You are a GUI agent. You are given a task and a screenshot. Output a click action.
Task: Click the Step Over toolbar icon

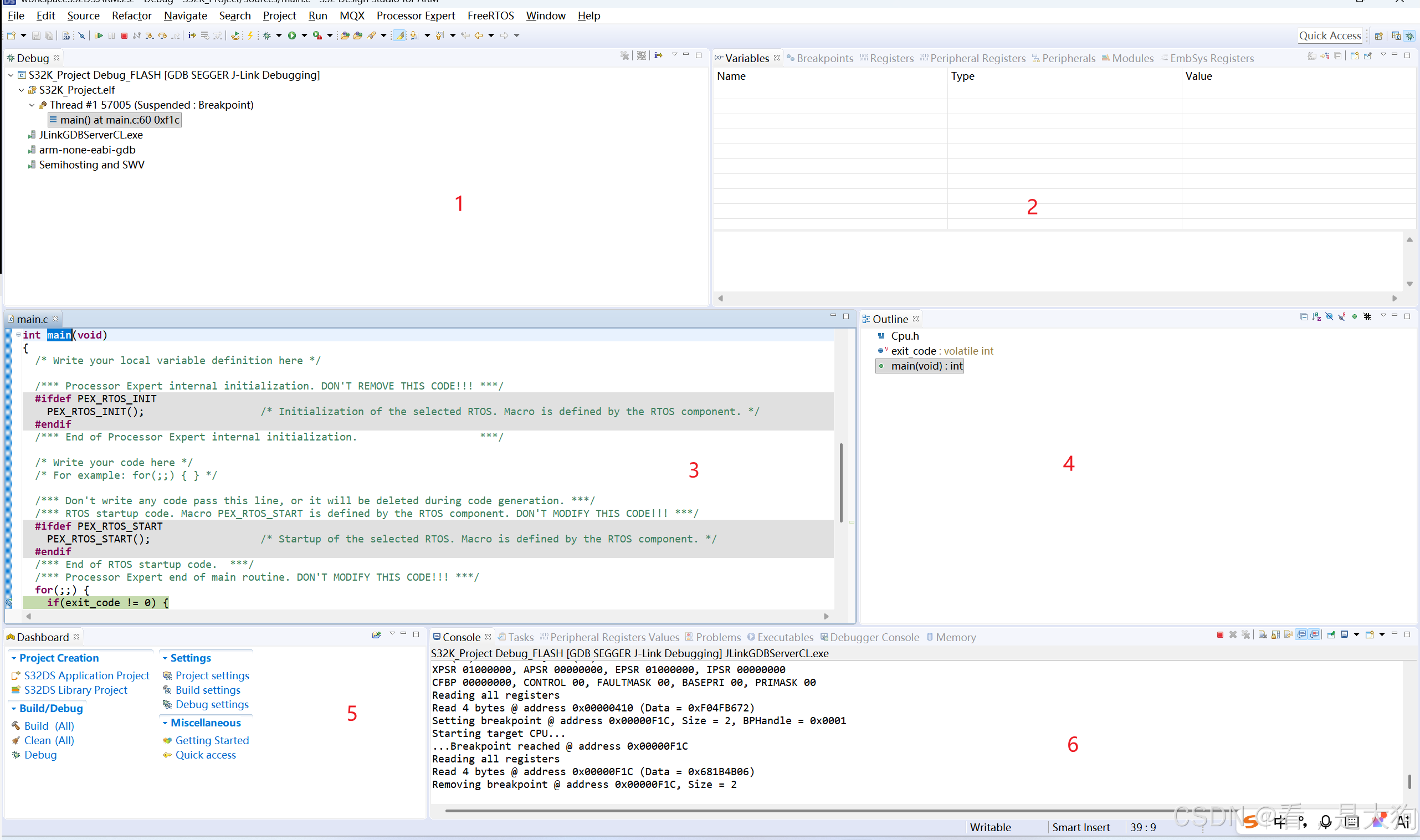click(162, 35)
